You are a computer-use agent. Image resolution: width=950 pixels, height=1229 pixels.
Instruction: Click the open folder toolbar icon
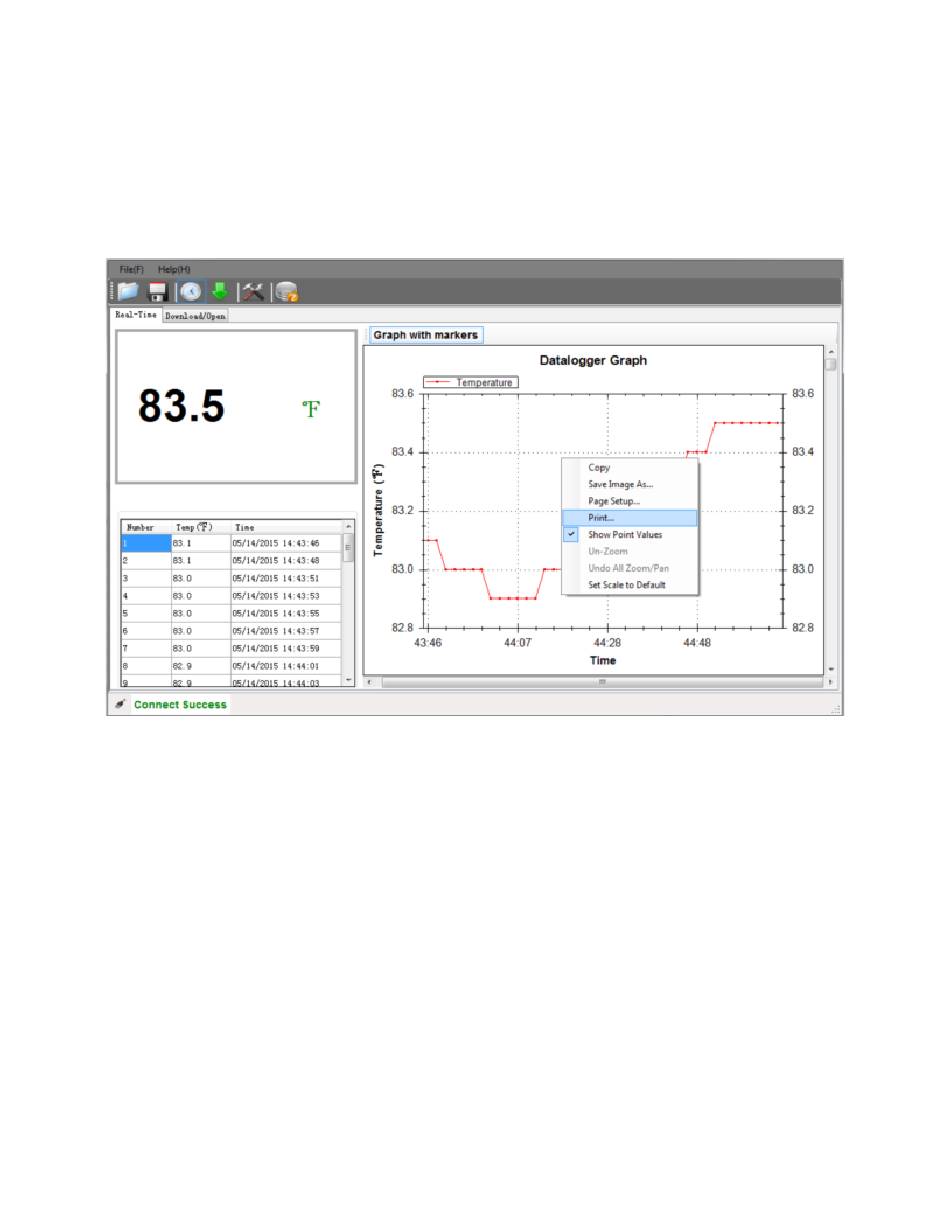(127, 291)
